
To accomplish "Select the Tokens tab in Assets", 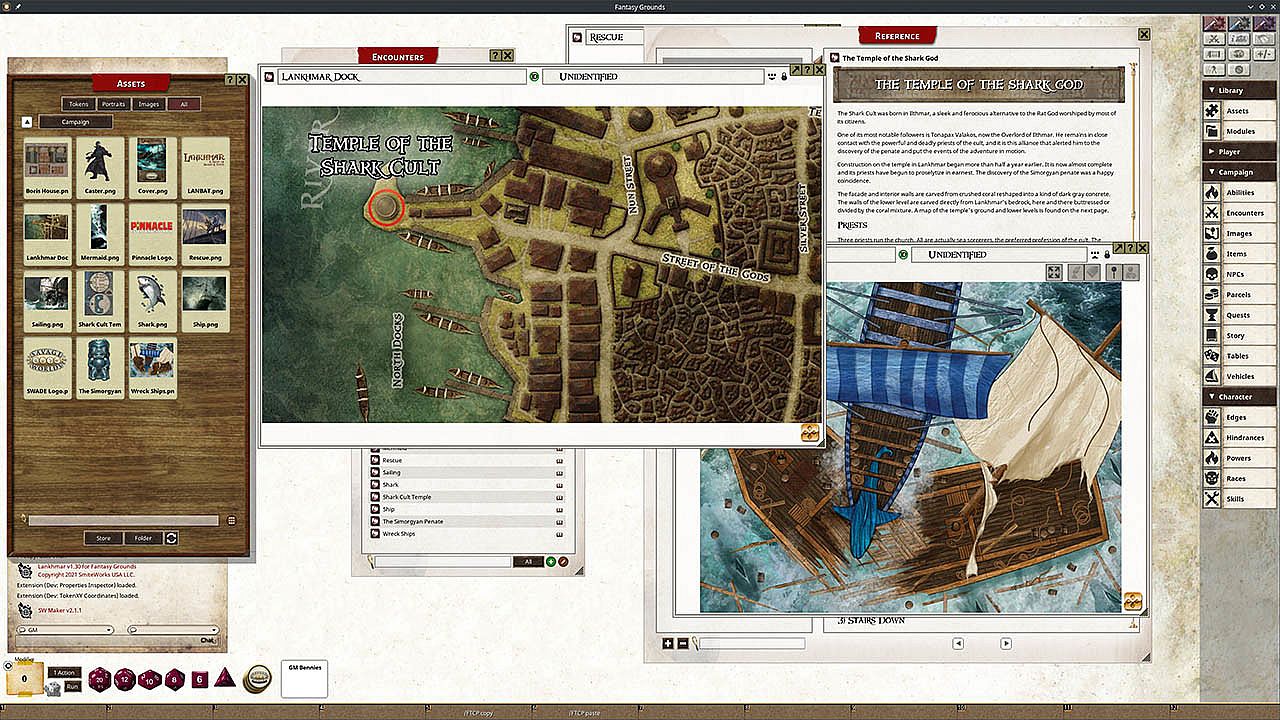I will 78,104.
